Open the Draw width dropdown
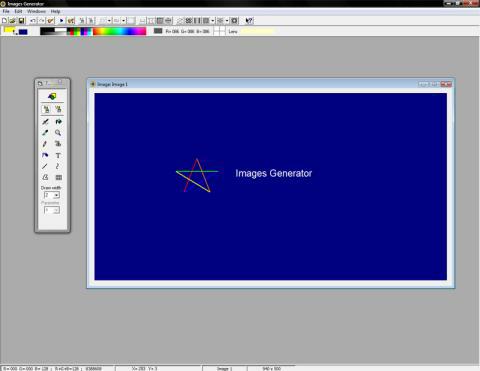Screen dimensions: 480x371 click(56, 195)
